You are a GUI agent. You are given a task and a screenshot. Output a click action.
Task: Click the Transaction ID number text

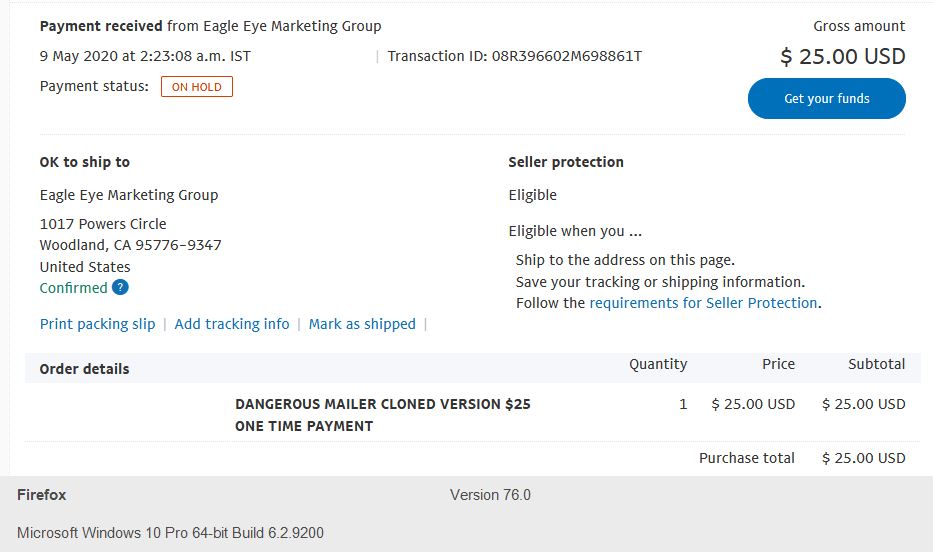(x=566, y=56)
